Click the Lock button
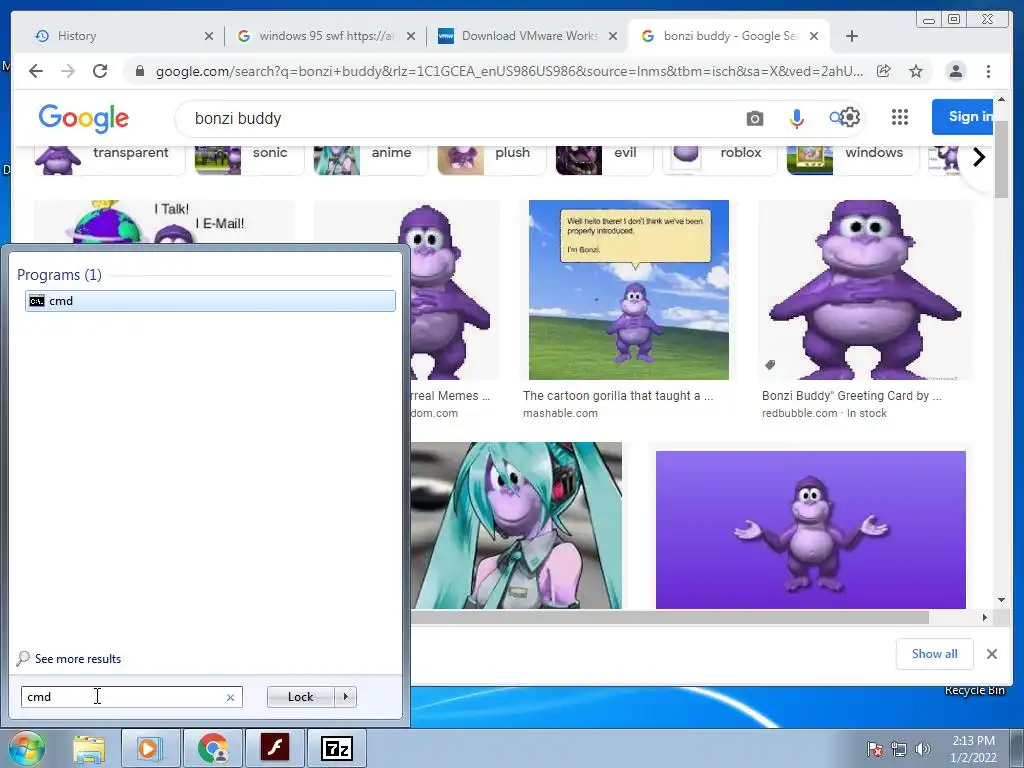The width and height of the screenshot is (1024, 768). 300,697
